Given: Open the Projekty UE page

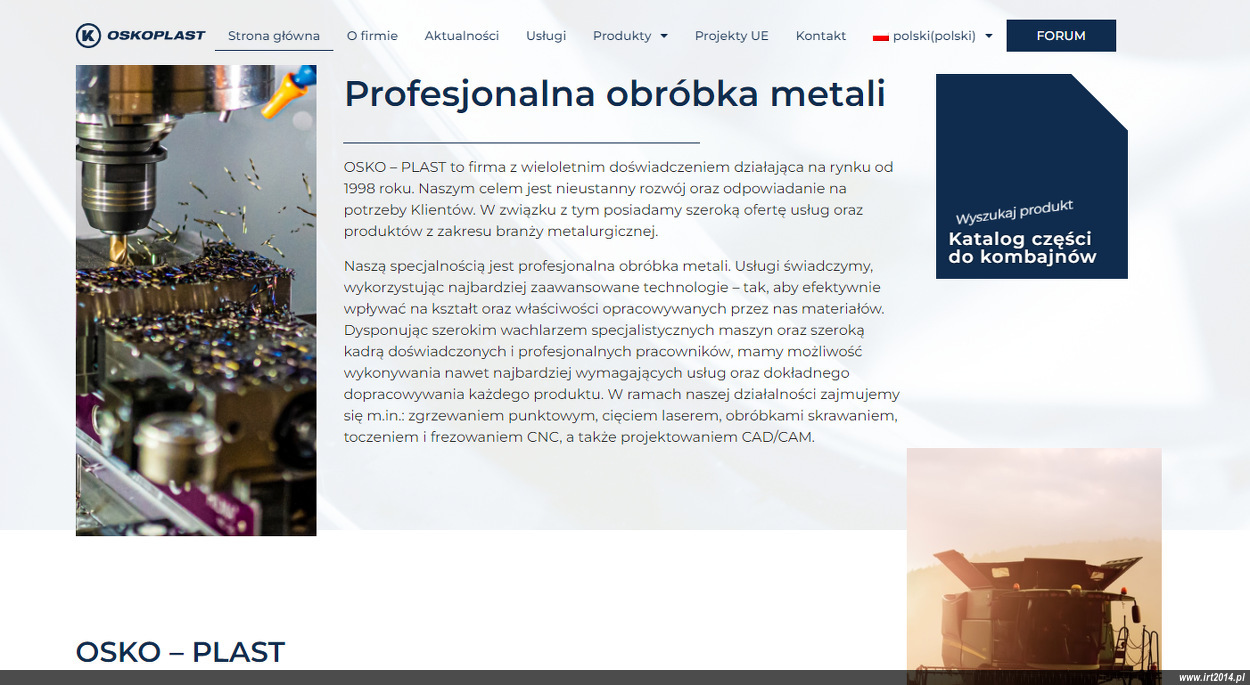Looking at the screenshot, I should pos(732,36).
